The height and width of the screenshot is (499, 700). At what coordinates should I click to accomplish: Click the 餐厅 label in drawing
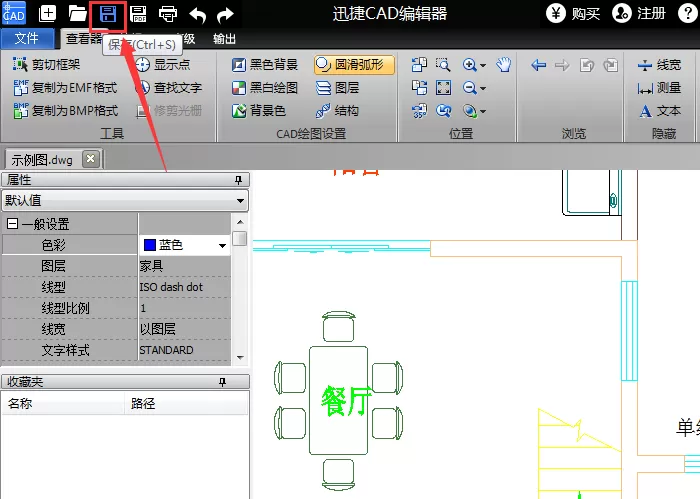(346, 401)
